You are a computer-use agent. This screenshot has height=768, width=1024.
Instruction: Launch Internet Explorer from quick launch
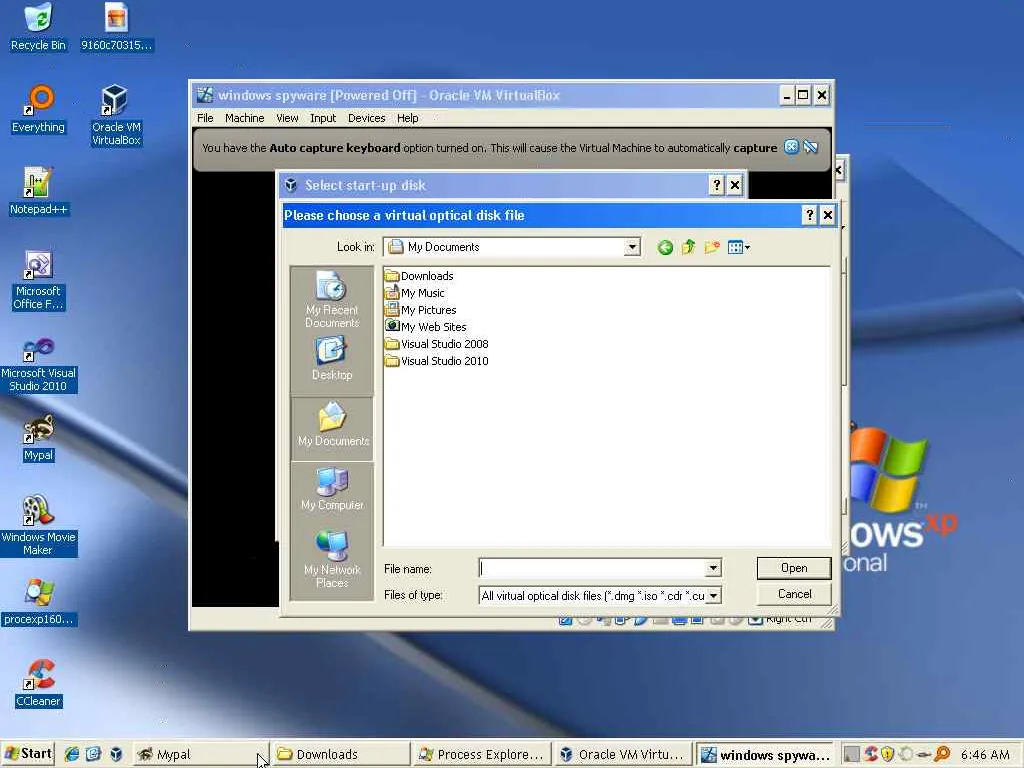pyautogui.click(x=71, y=754)
